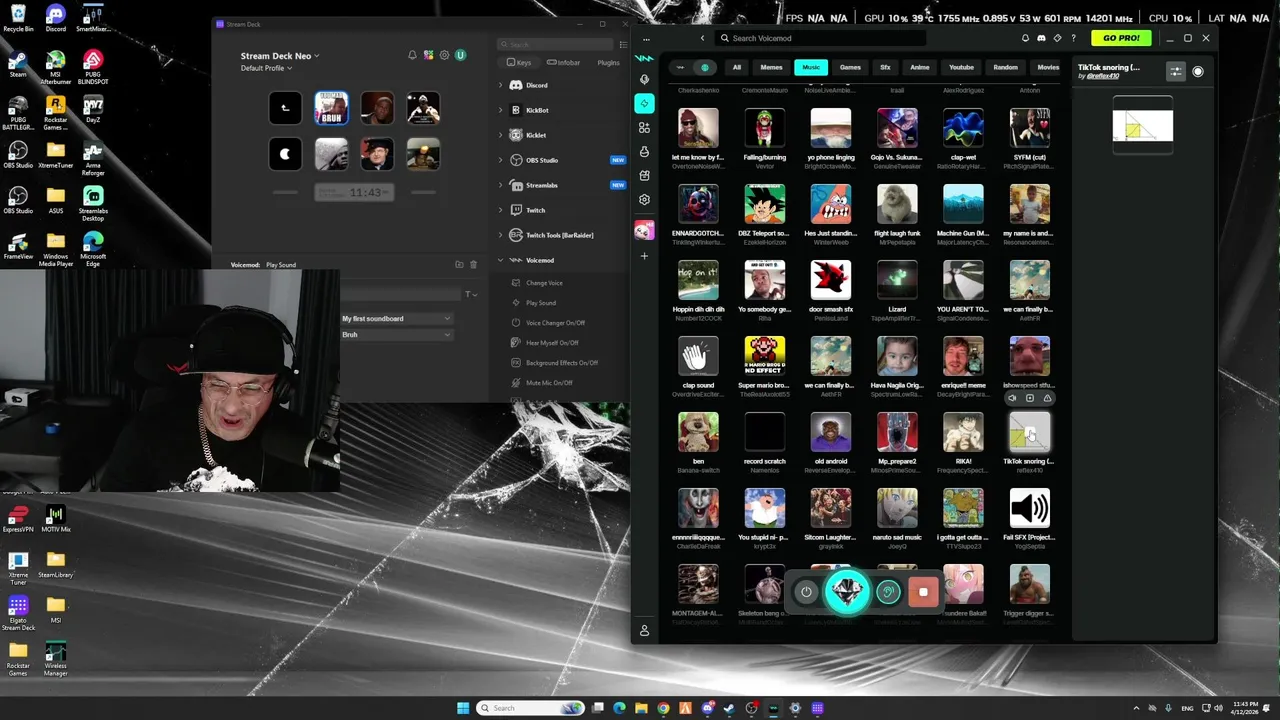Open Voicemod voice lab flask icon
The width and height of the screenshot is (1280, 720).
644,151
